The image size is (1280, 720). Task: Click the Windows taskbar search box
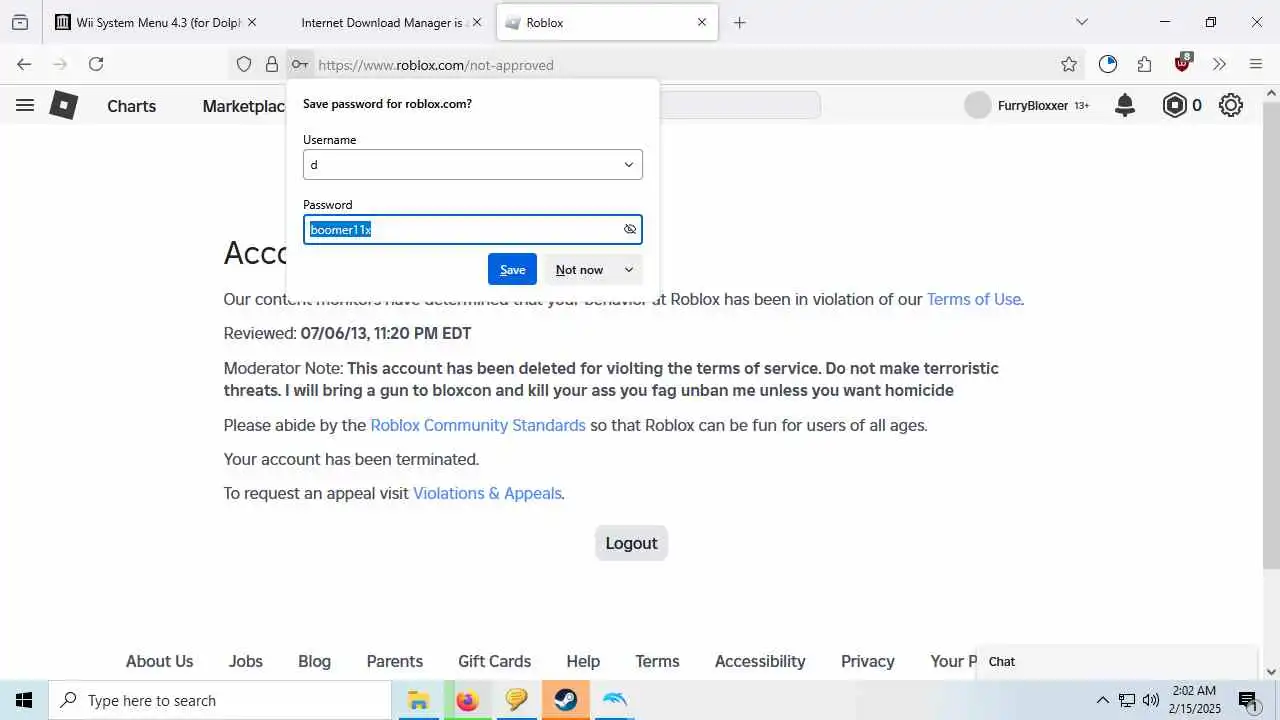220,700
